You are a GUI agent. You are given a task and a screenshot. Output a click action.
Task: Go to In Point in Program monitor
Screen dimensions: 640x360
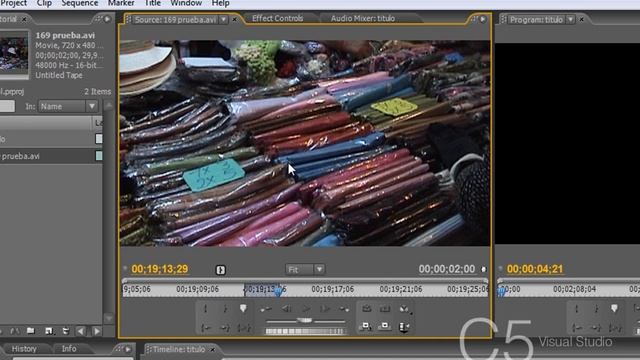coord(577,327)
